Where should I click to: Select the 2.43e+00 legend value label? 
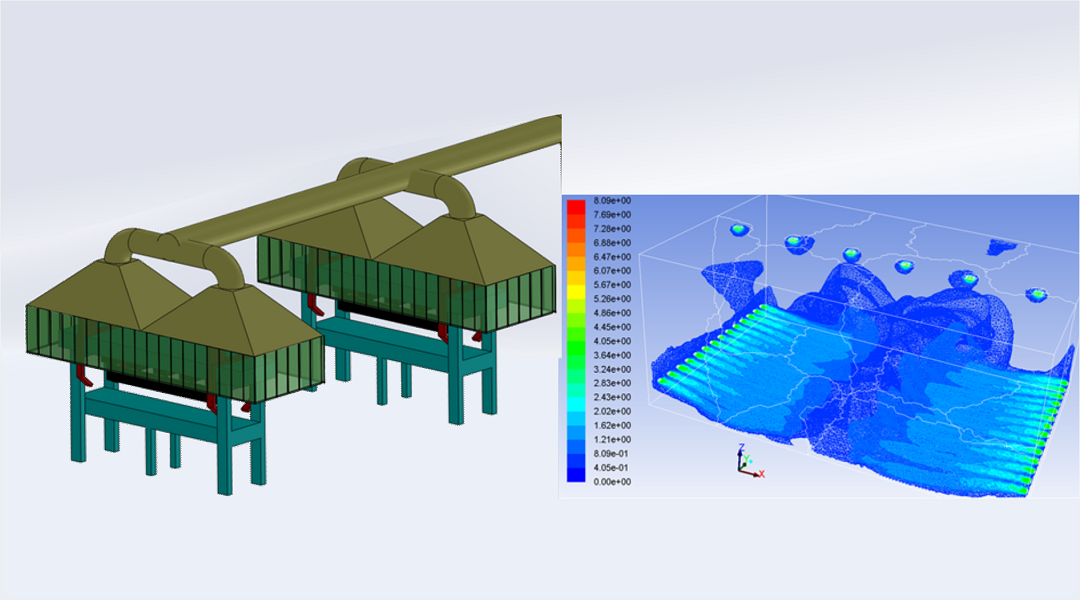coord(611,398)
